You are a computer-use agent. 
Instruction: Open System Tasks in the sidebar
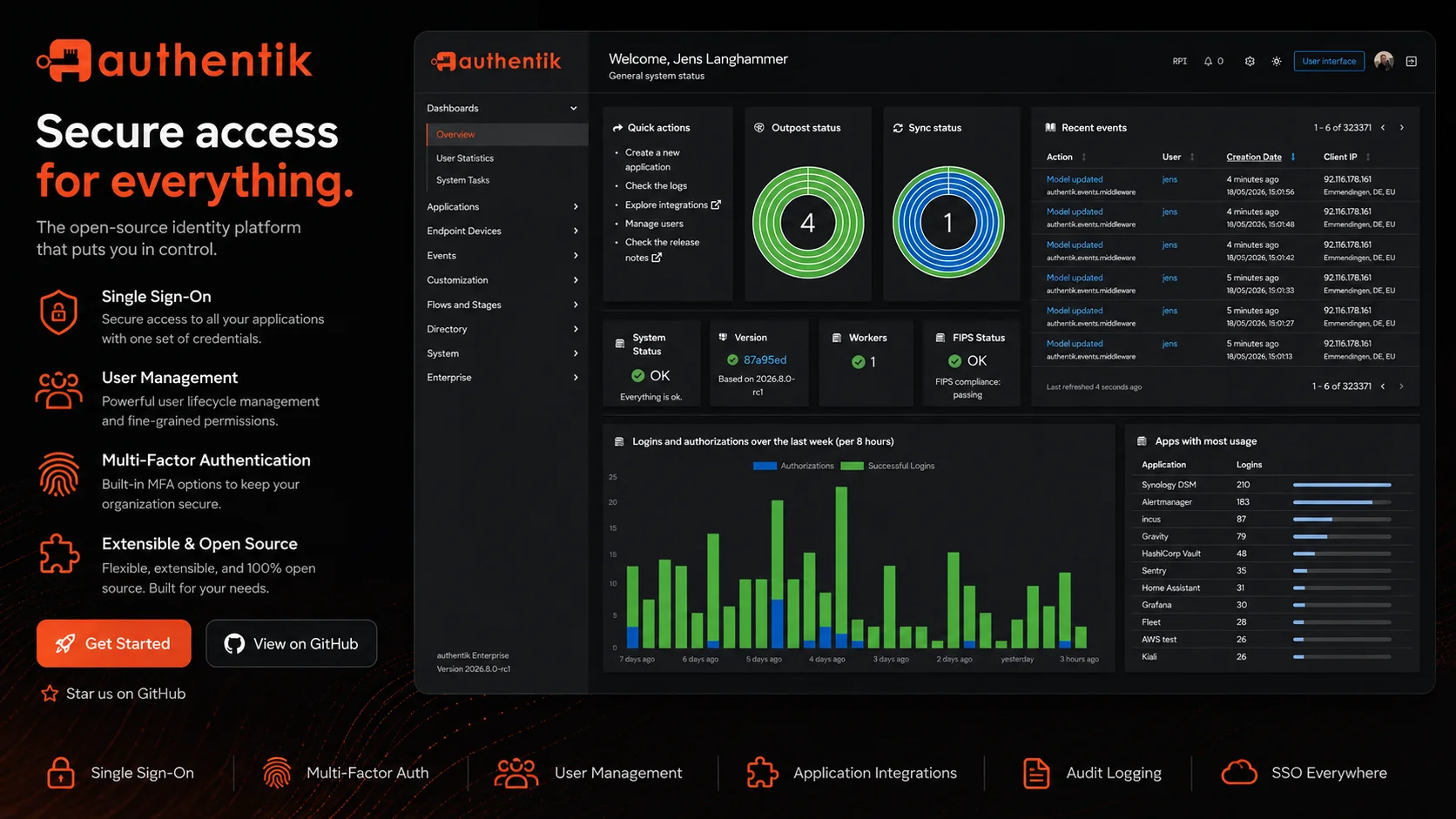pyautogui.click(x=462, y=180)
